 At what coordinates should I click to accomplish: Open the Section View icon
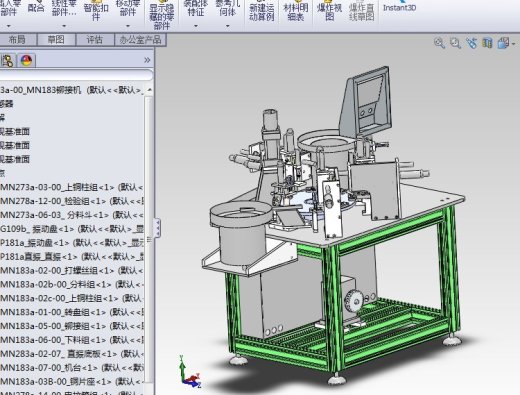[x=487, y=43]
